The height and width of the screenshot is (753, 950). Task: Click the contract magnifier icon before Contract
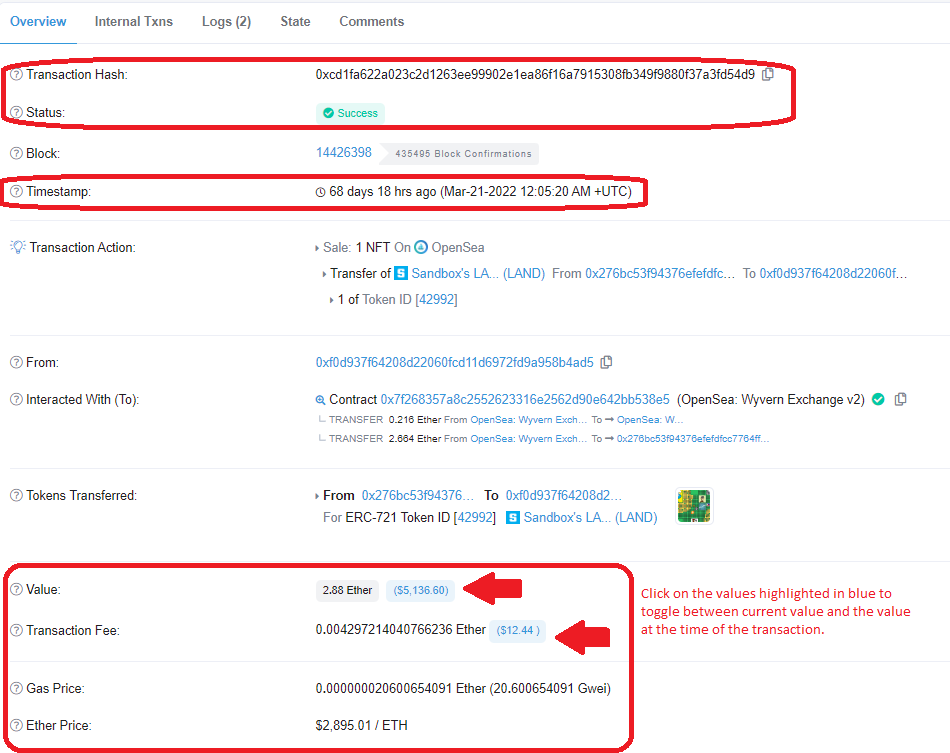point(321,400)
